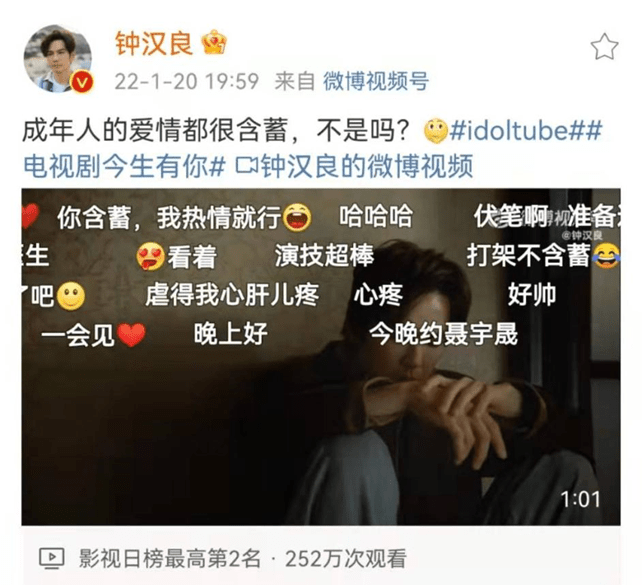The height and width of the screenshot is (585, 642).
Task: Click the 1:01 video duration label
Action: 580,499
